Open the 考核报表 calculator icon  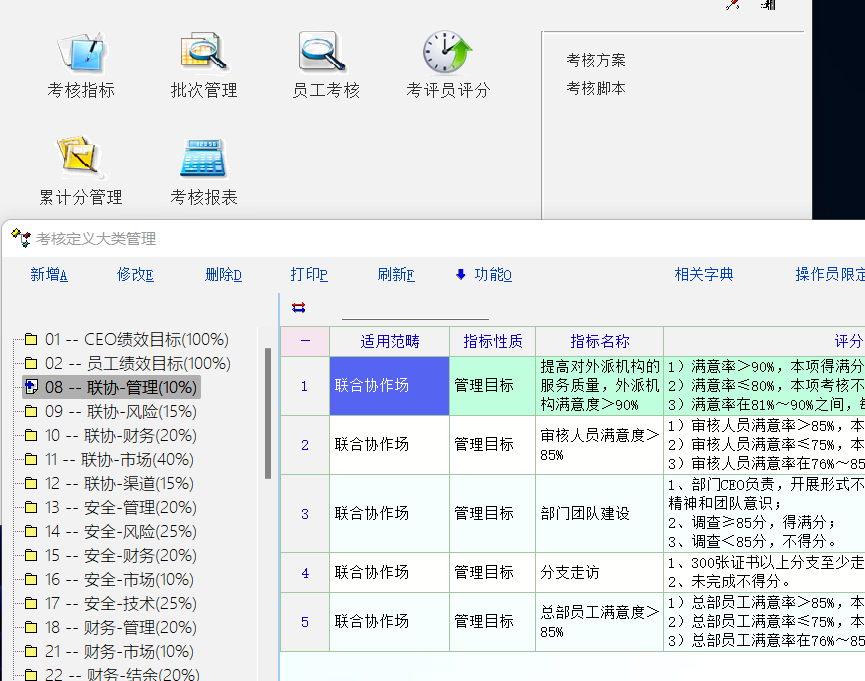tap(204, 158)
